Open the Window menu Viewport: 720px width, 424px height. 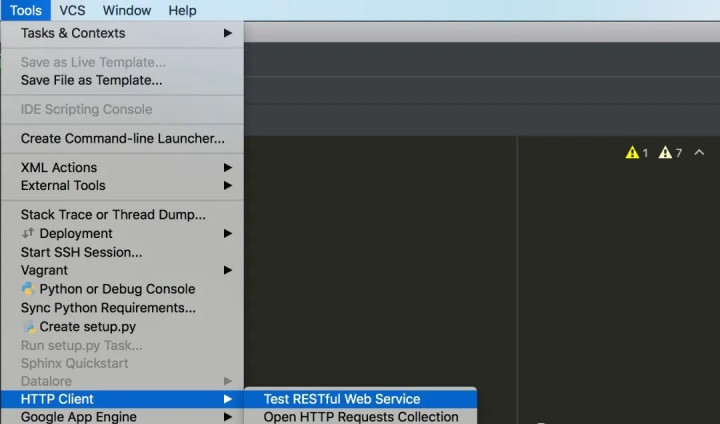point(127,10)
